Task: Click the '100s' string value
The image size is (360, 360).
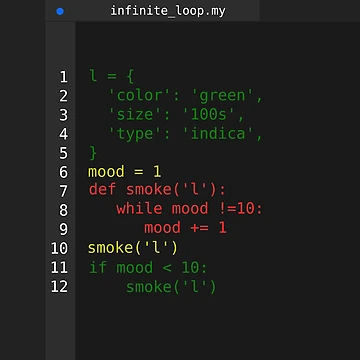Action: [x=209, y=115]
